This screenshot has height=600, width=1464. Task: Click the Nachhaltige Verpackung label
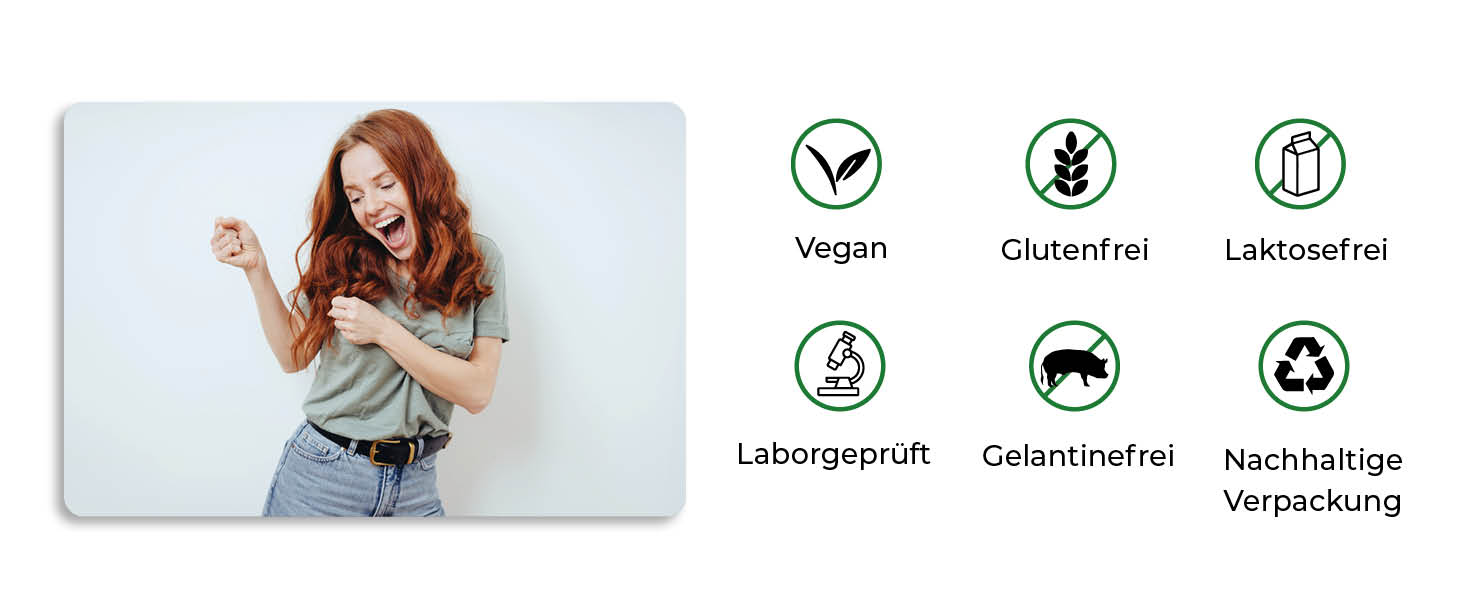click(x=1313, y=480)
